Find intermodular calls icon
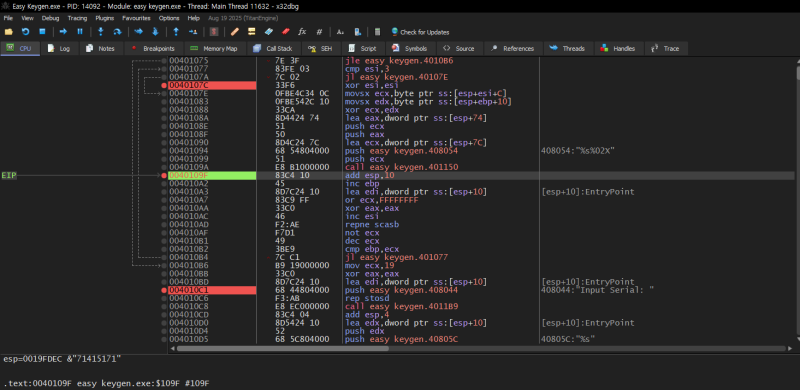 (358, 32)
